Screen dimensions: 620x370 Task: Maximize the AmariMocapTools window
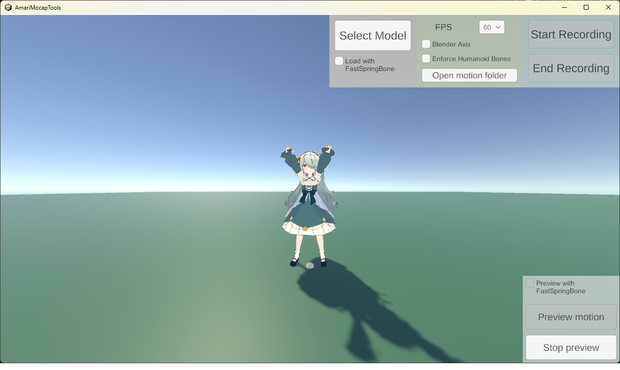[586, 8]
